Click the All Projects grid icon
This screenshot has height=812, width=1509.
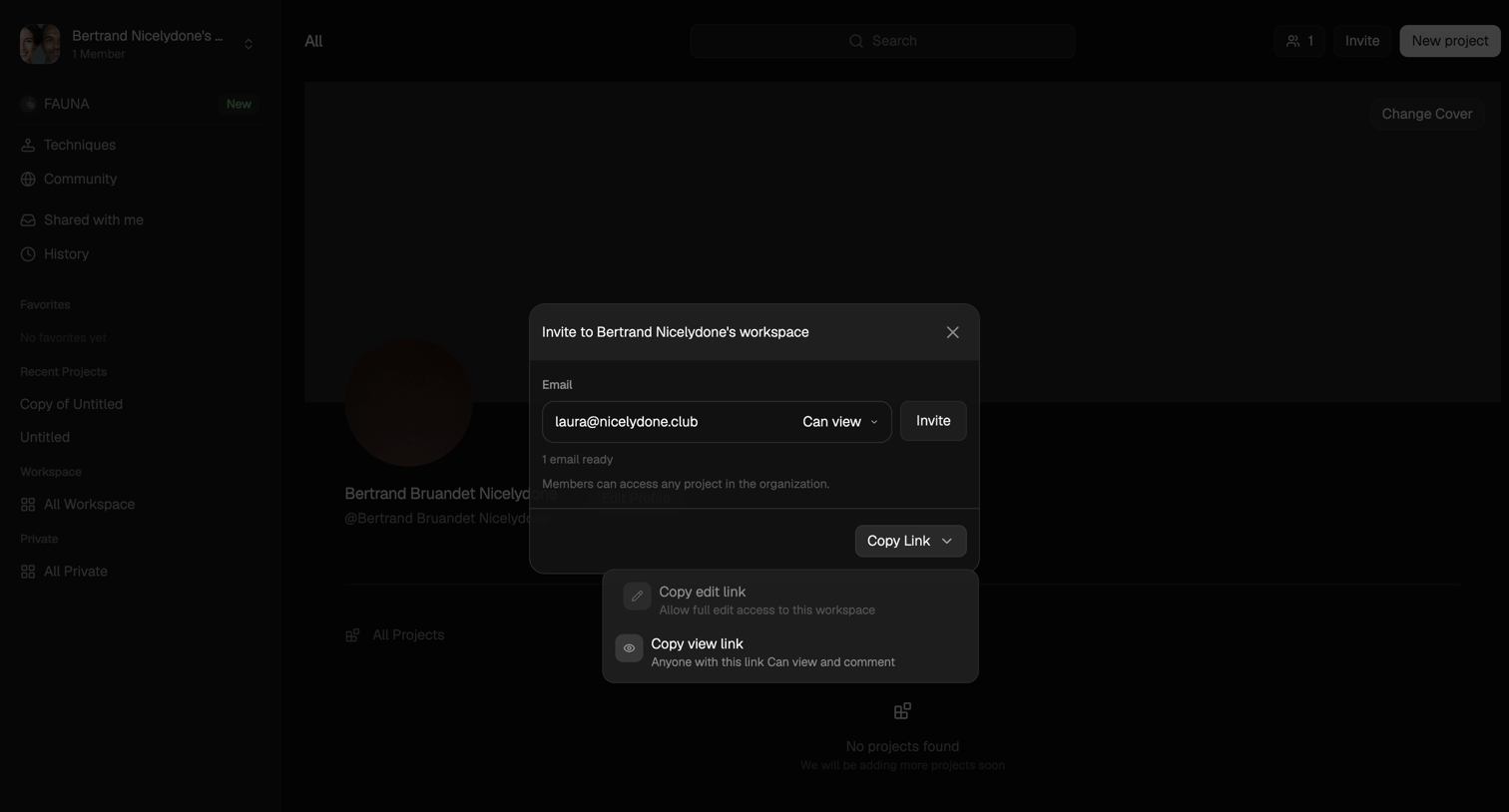352,635
